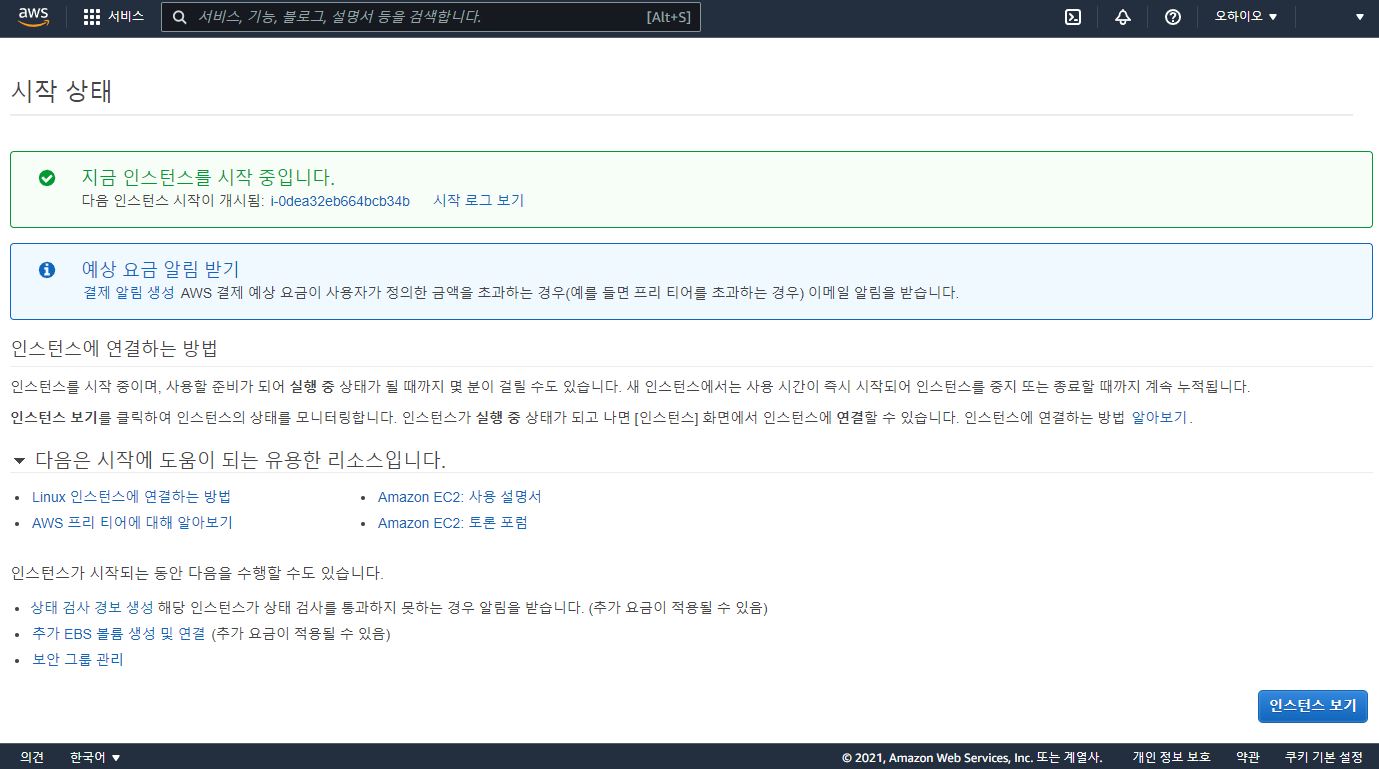Launch the CloudShell terminal icon
This screenshot has width=1379, height=769.
[1073, 17]
